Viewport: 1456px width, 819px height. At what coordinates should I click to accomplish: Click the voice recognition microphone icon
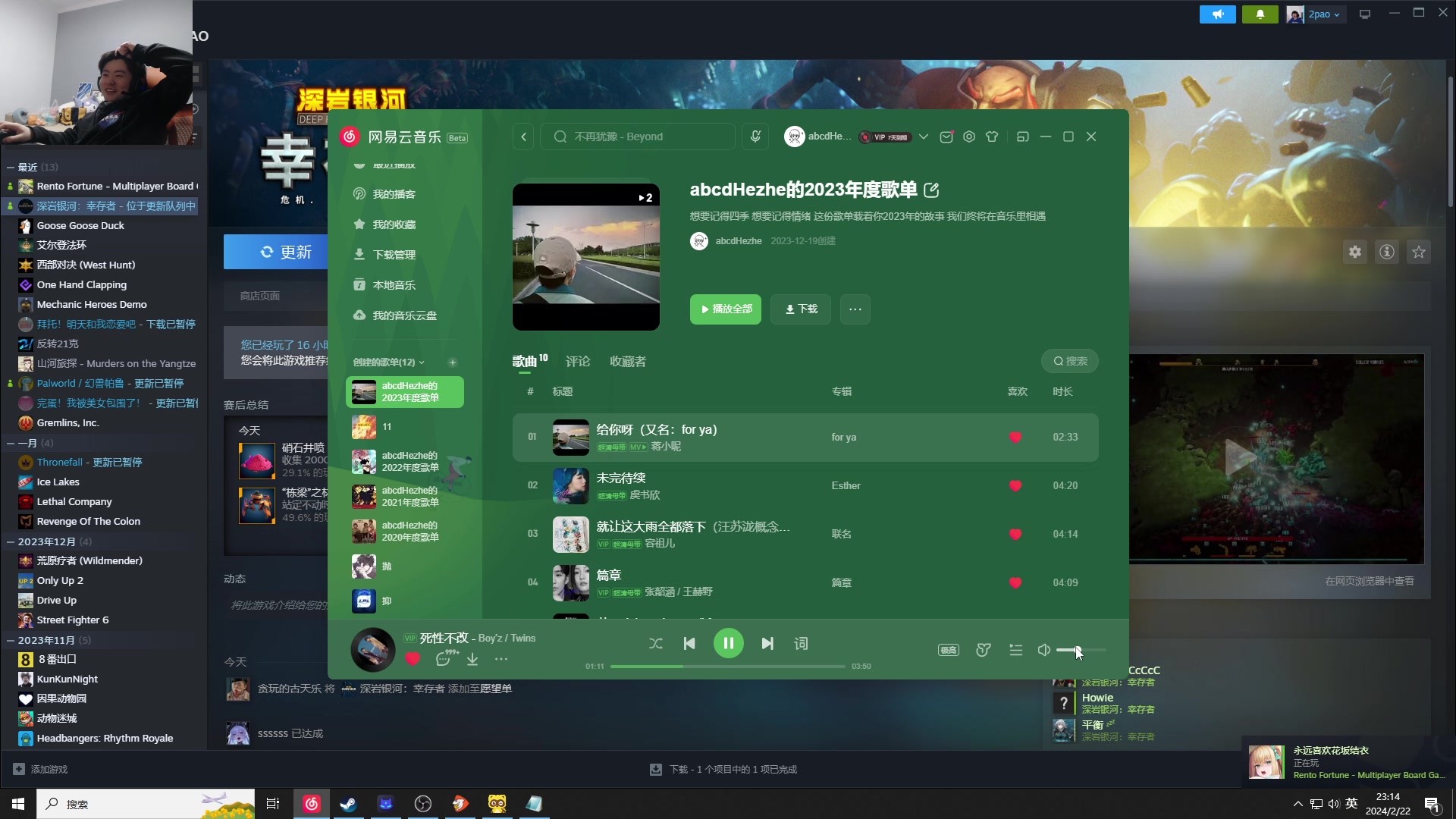(755, 136)
